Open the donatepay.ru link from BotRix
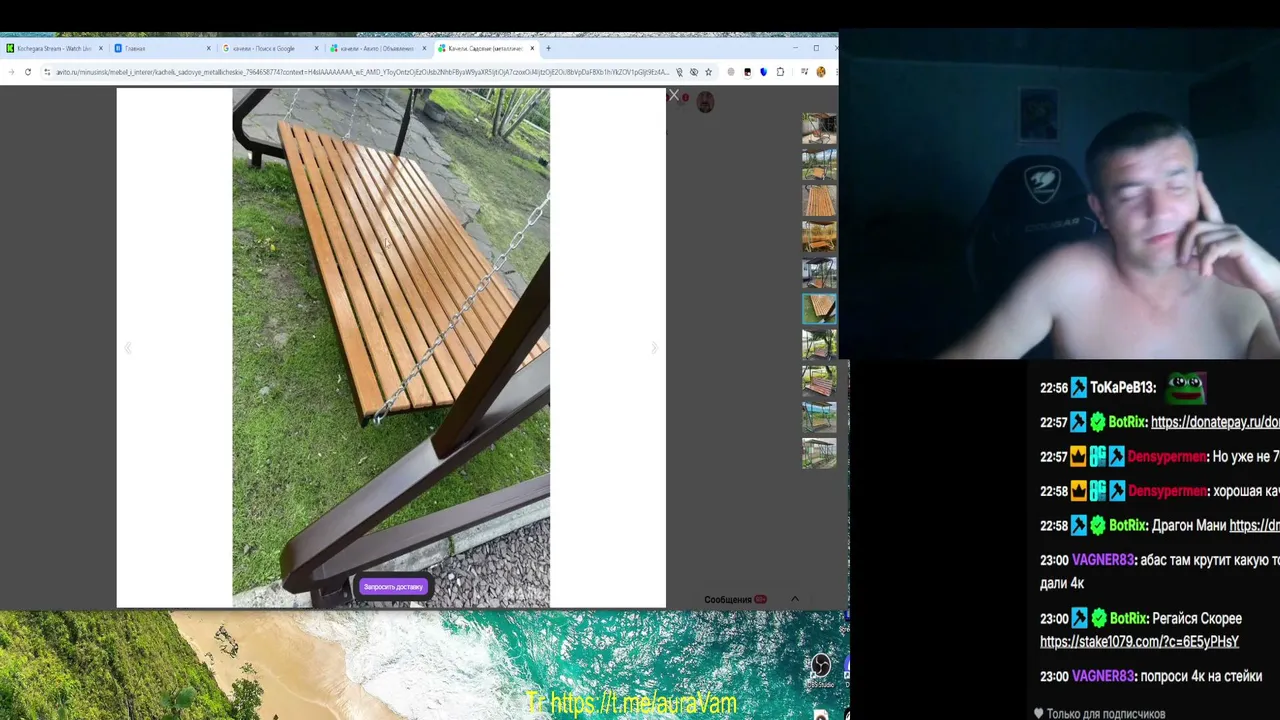Viewport: 1280px width, 720px height. [1215, 422]
